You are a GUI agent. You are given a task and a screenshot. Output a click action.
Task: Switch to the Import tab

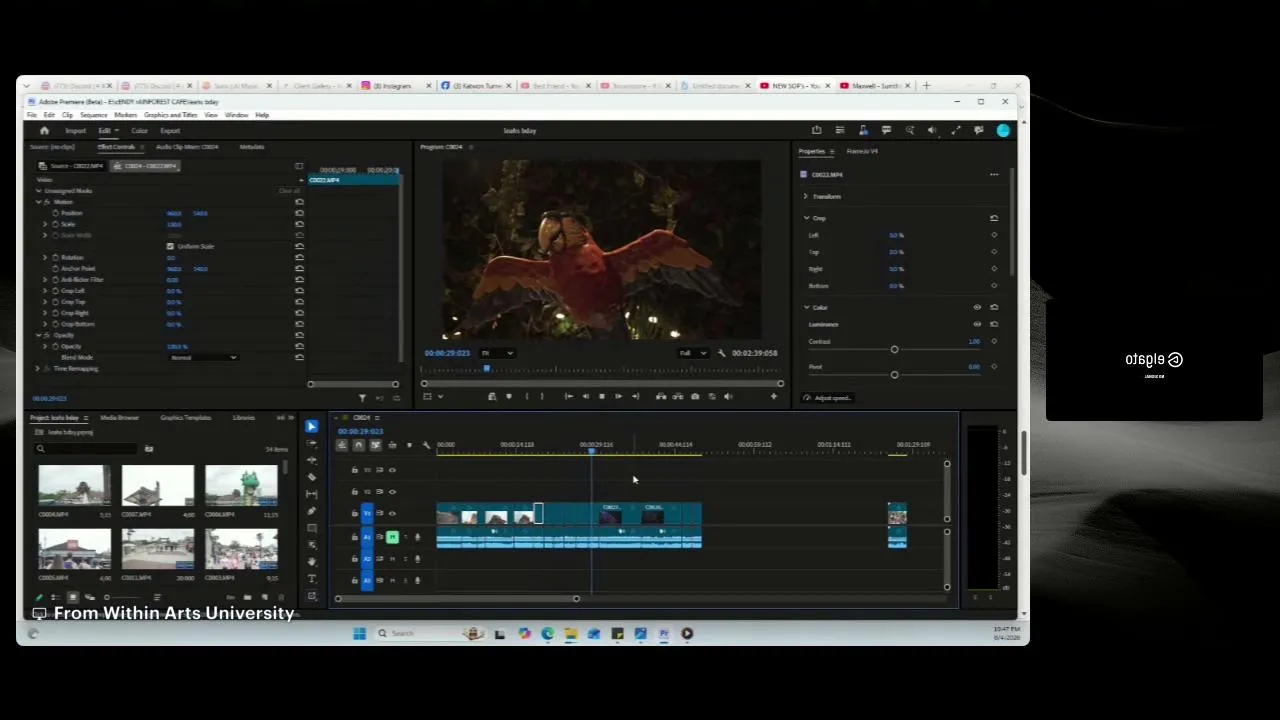(75, 131)
